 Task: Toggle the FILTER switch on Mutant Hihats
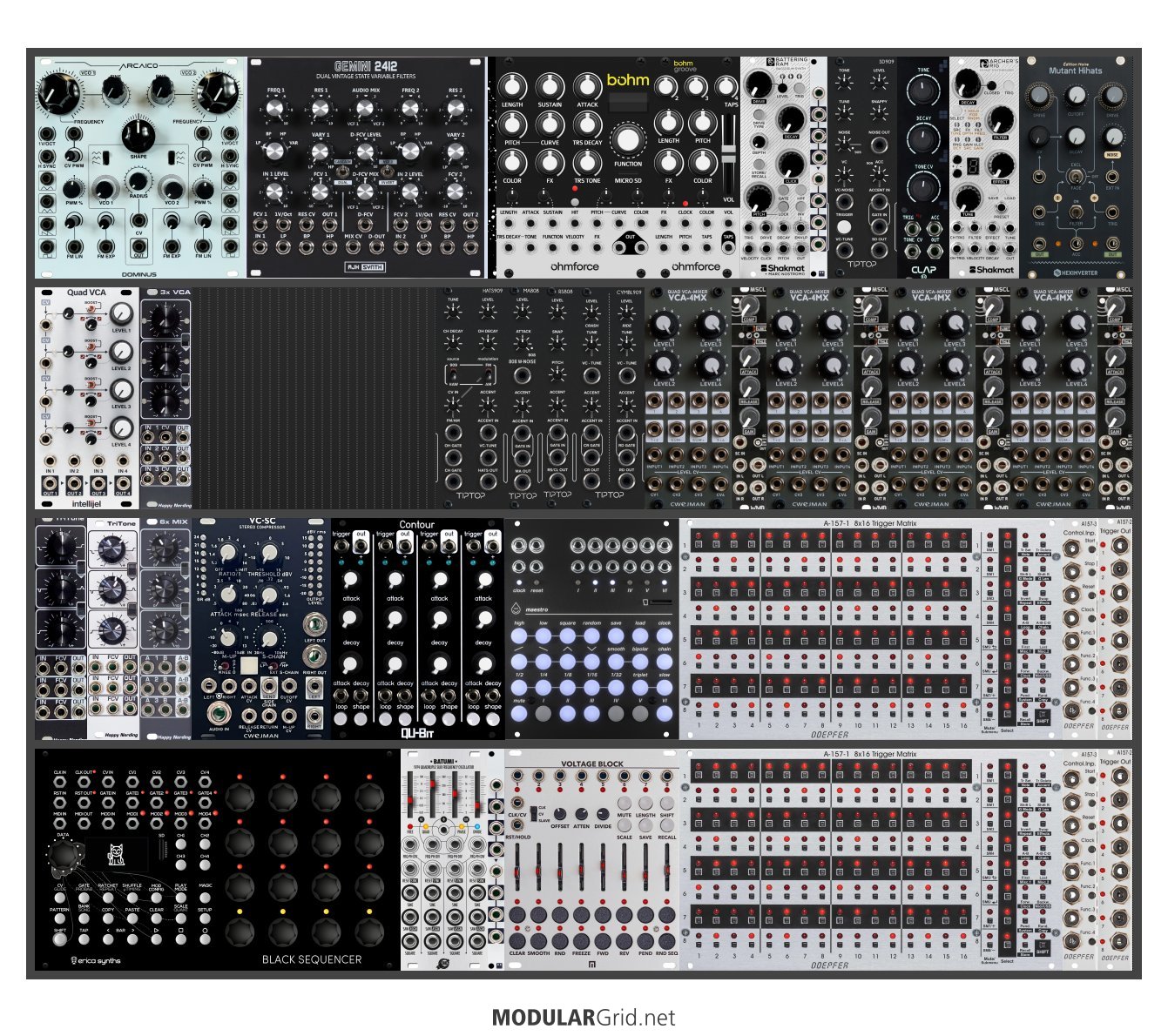[x=1076, y=212]
